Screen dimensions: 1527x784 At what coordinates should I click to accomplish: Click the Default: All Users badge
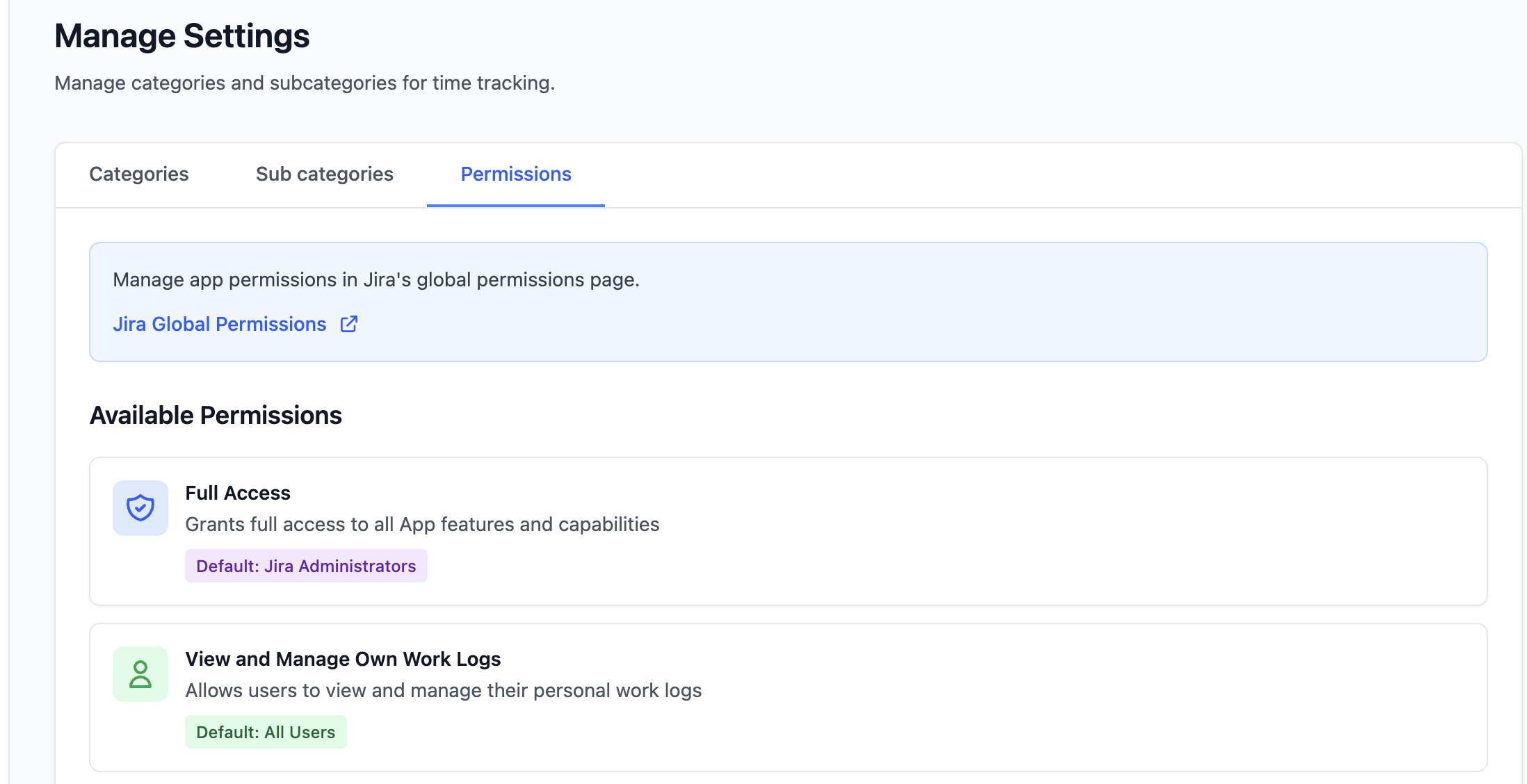coord(265,732)
